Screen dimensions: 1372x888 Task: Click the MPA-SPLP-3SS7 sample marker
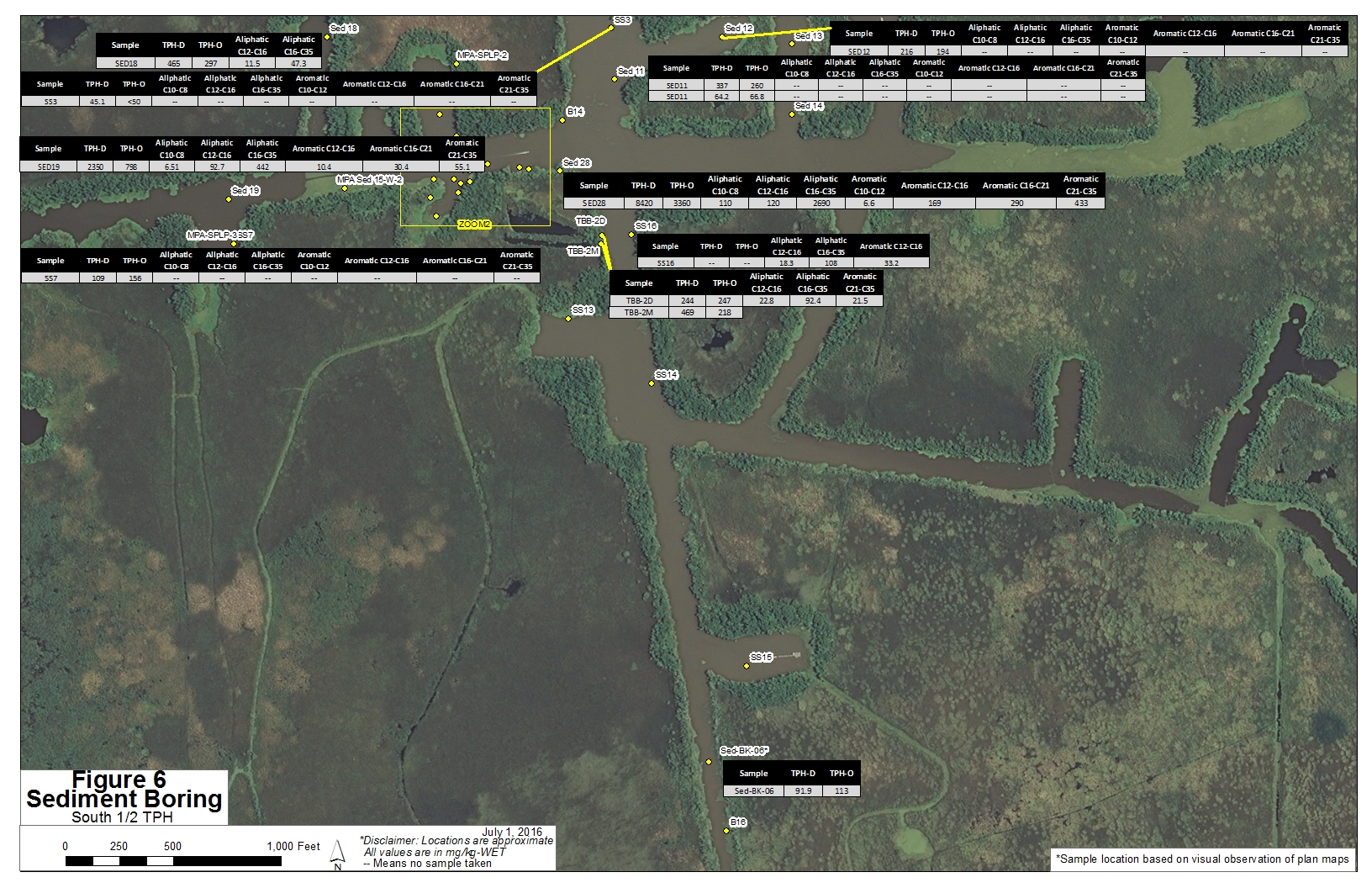[x=234, y=244]
